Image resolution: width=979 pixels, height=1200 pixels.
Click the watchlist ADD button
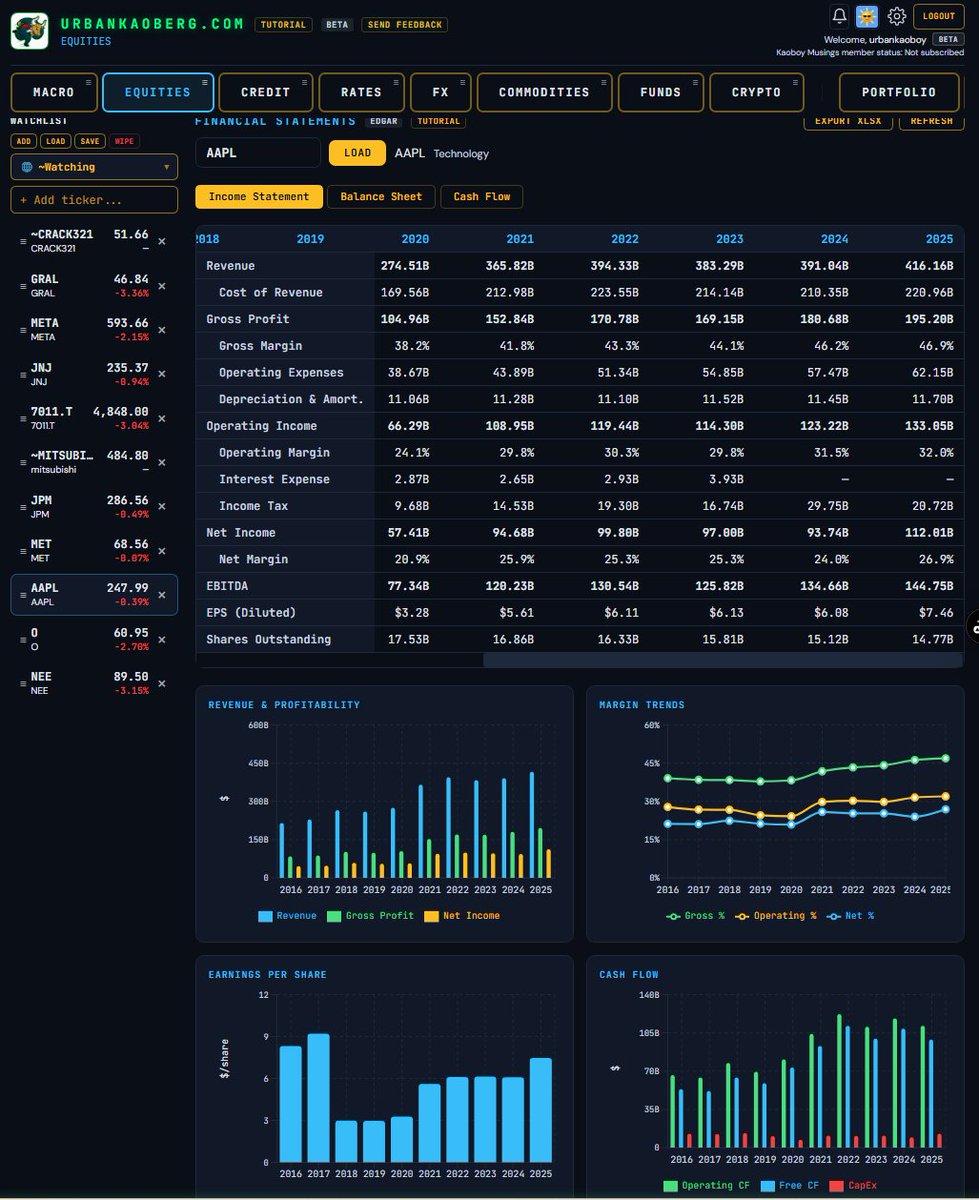(24, 141)
